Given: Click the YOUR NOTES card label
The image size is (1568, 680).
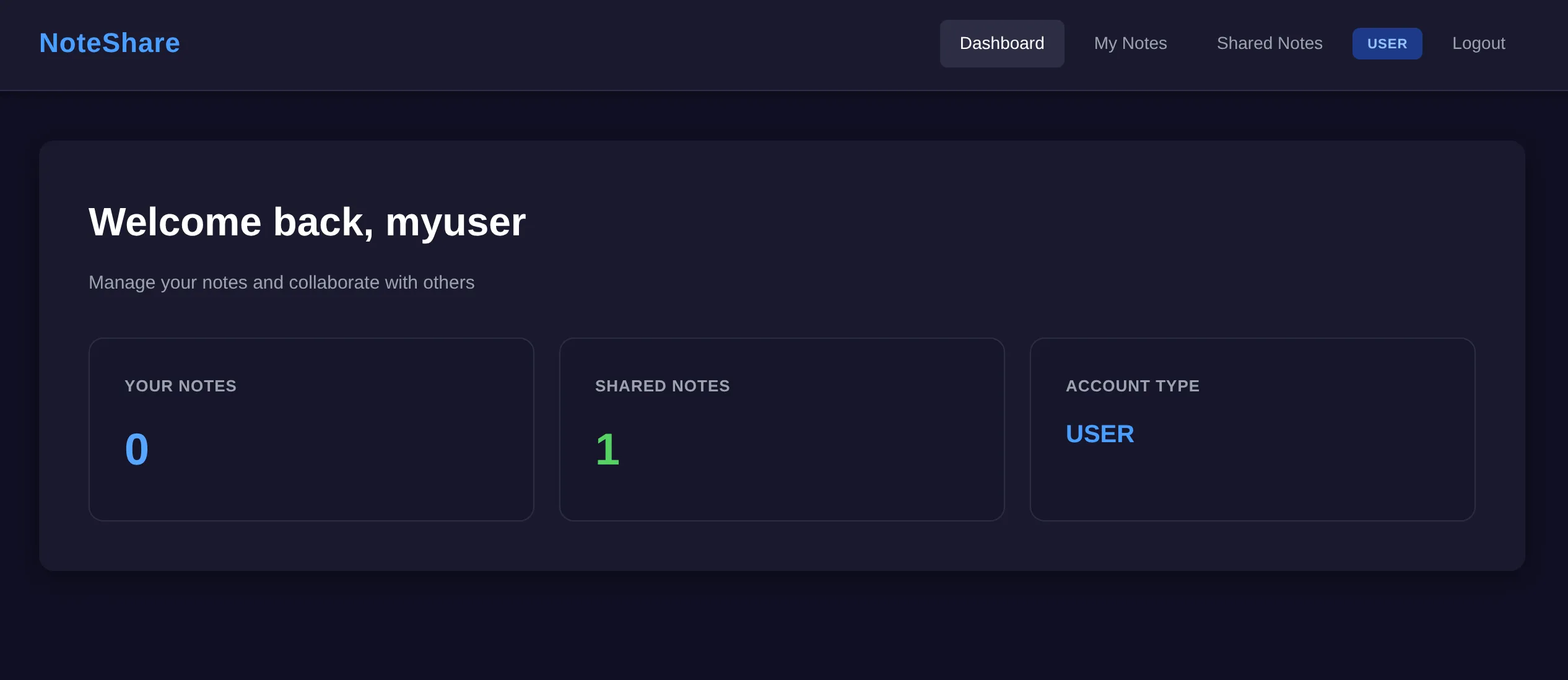Looking at the screenshot, I should tap(180, 385).
